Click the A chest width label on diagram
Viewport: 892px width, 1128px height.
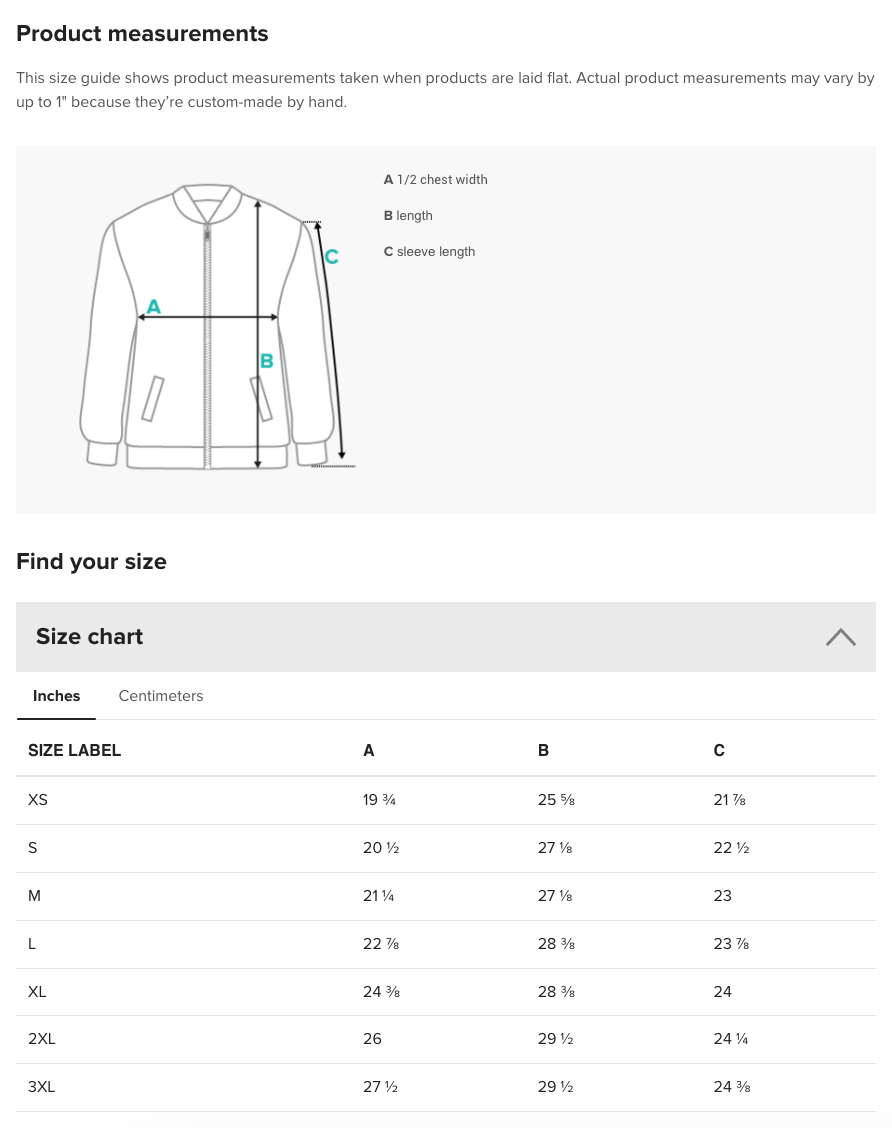(x=154, y=307)
